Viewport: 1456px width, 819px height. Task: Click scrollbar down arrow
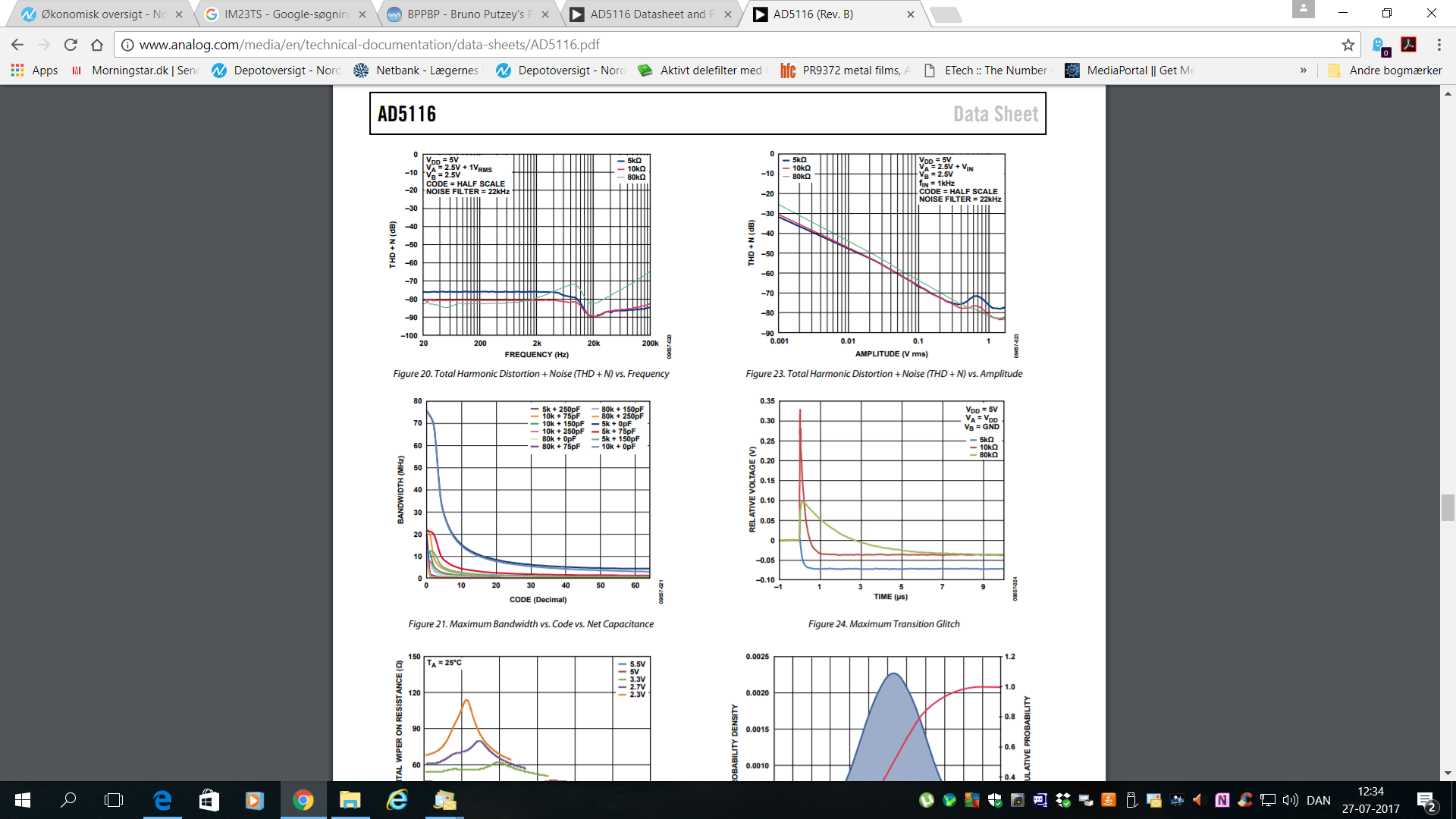tap(1448, 773)
